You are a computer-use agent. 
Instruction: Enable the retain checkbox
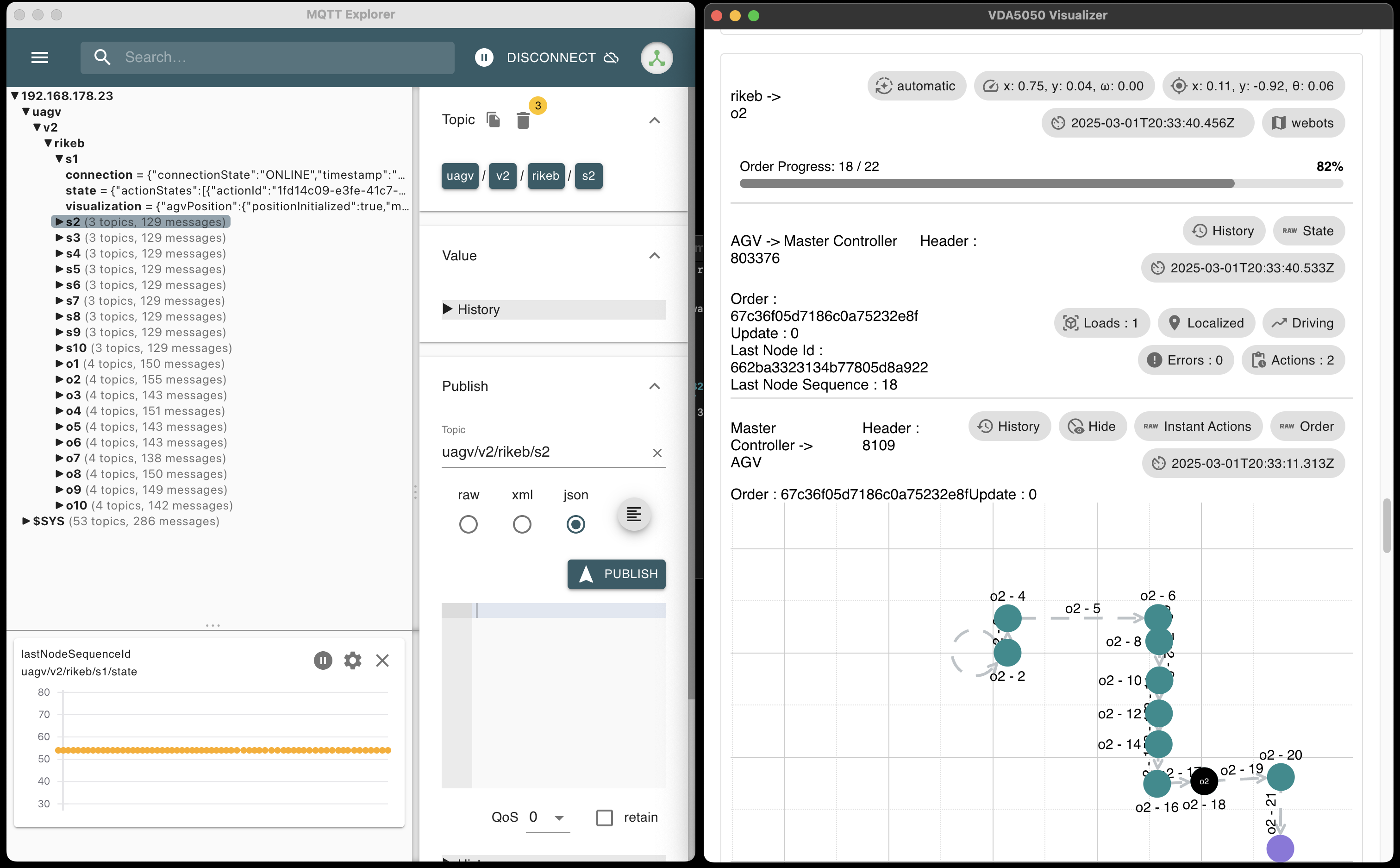pyautogui.click(x=605, y=818)
